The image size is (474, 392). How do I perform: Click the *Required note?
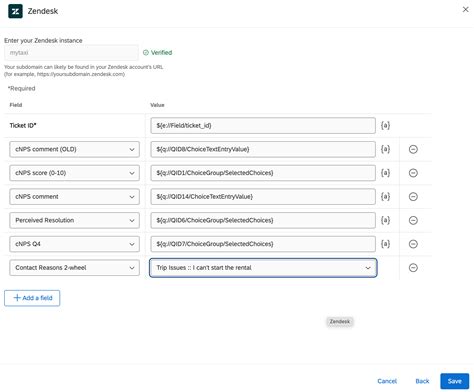click(21, 88)
